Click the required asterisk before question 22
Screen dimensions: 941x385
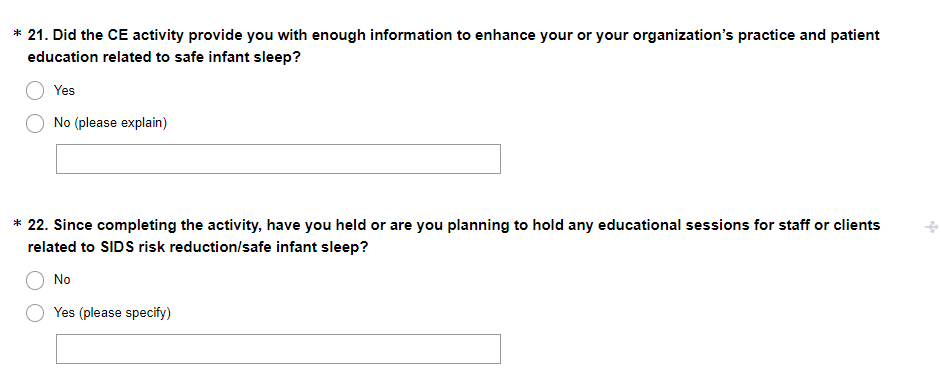pyautogui.click(x=17, y=225)
